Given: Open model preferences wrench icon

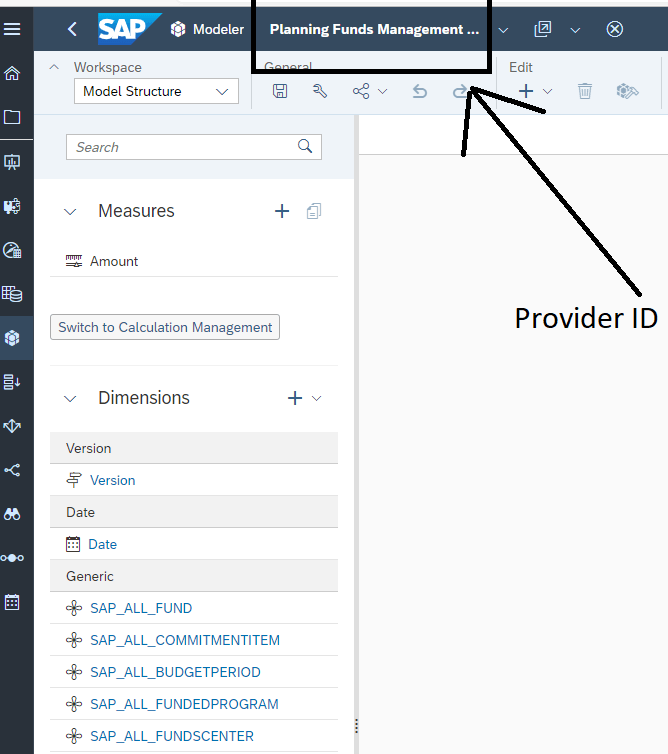Looking at the screenshot, I should click(x=319, y=91).
